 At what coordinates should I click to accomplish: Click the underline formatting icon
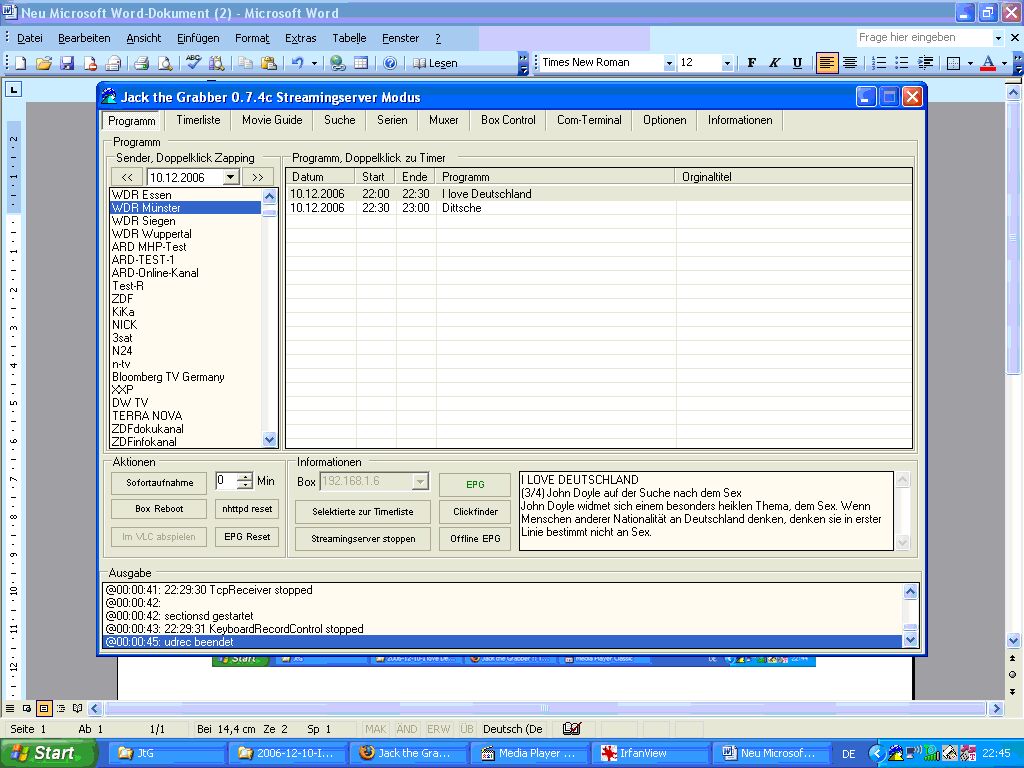click(x=797, y=63)
